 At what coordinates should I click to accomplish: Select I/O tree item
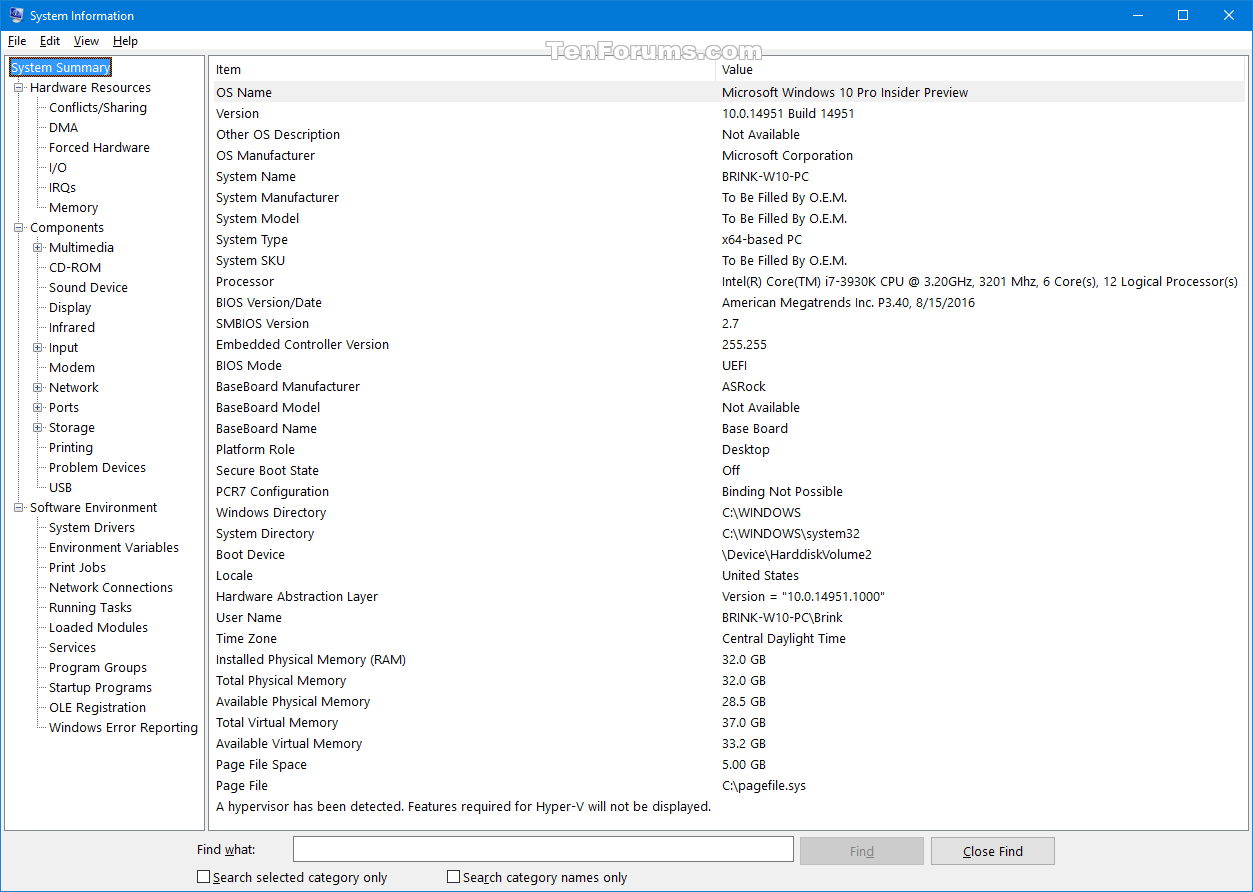coord(58,167)
